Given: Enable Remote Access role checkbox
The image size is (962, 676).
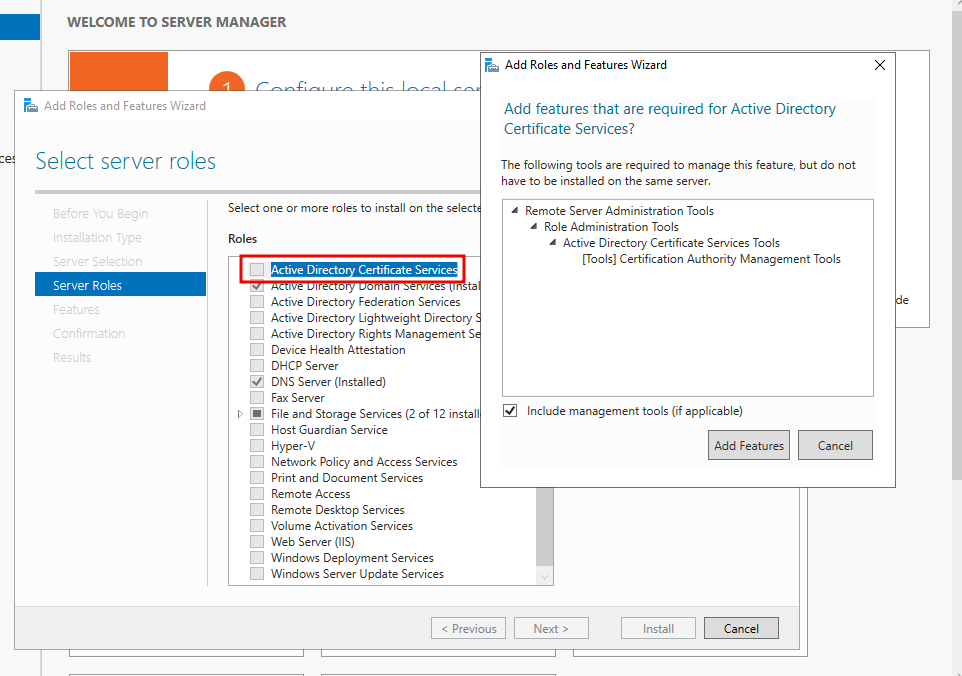Looking at the screenshot, I should (257, 494).
